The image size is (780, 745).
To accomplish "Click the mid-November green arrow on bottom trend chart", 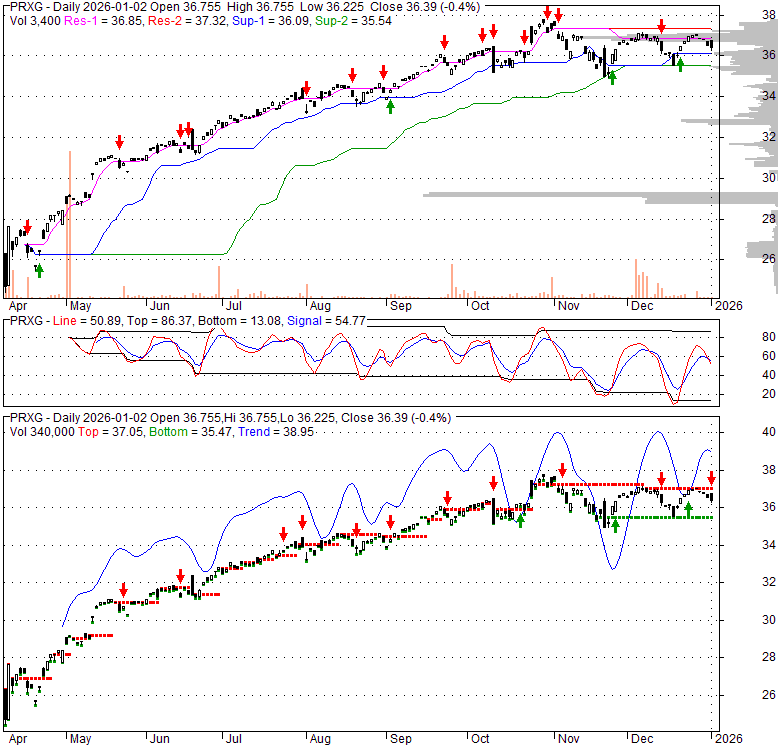I will 615,524.
